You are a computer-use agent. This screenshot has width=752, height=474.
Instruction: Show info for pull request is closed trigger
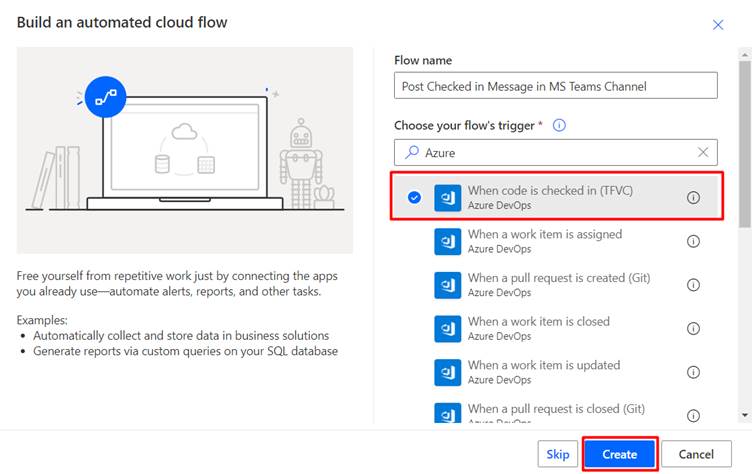(x=693, y=415)
